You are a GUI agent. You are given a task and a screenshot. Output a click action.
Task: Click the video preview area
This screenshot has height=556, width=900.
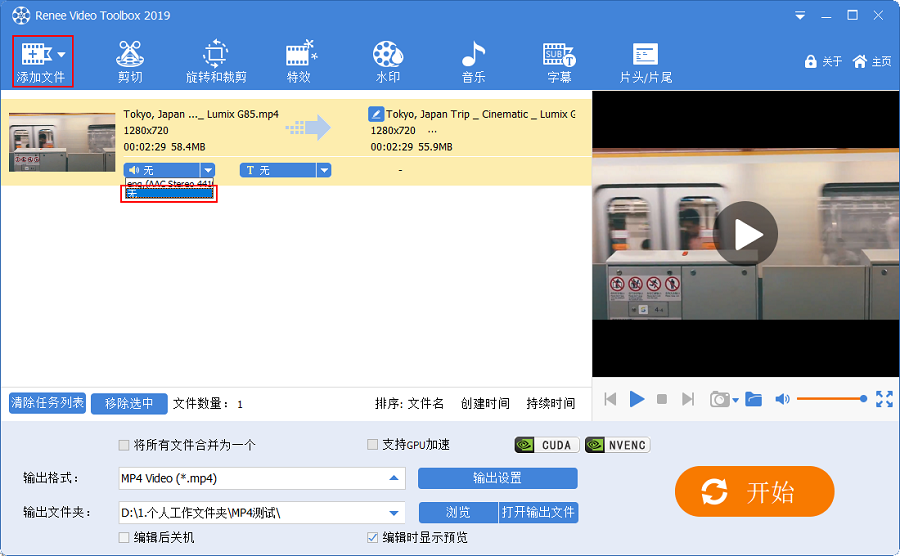[x=746, y=234]
